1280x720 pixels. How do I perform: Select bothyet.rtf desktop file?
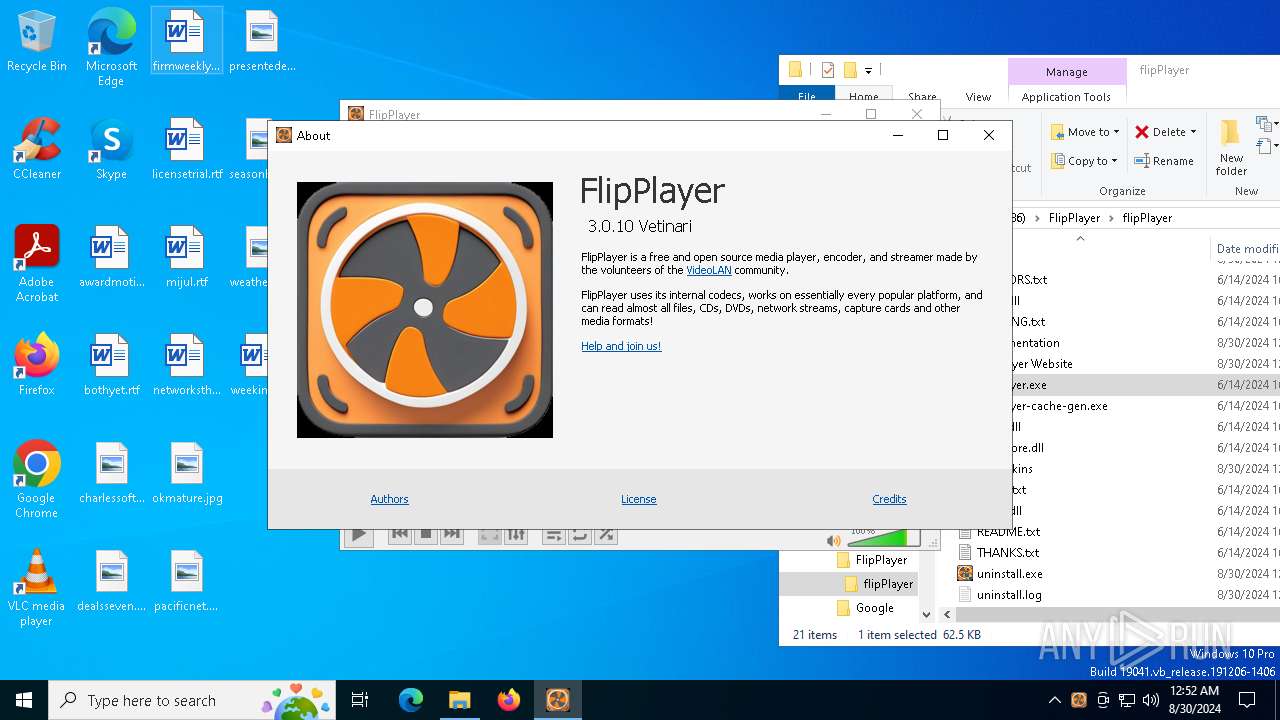click(111, 366)
